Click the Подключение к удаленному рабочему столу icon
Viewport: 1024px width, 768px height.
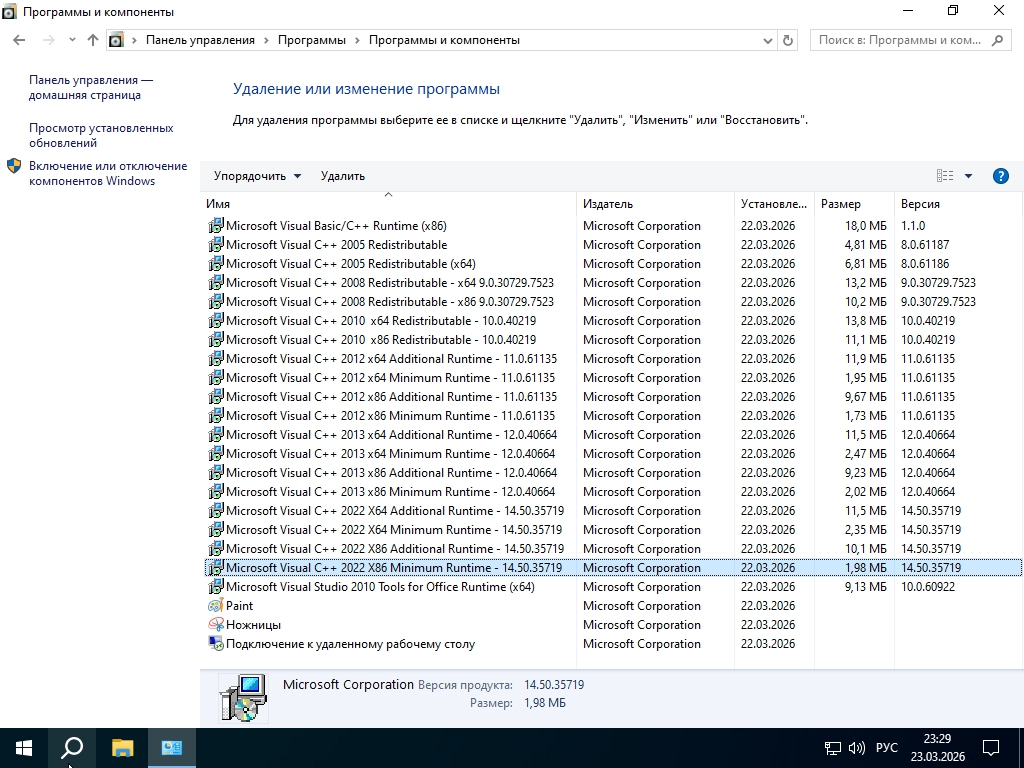[216, 643]
